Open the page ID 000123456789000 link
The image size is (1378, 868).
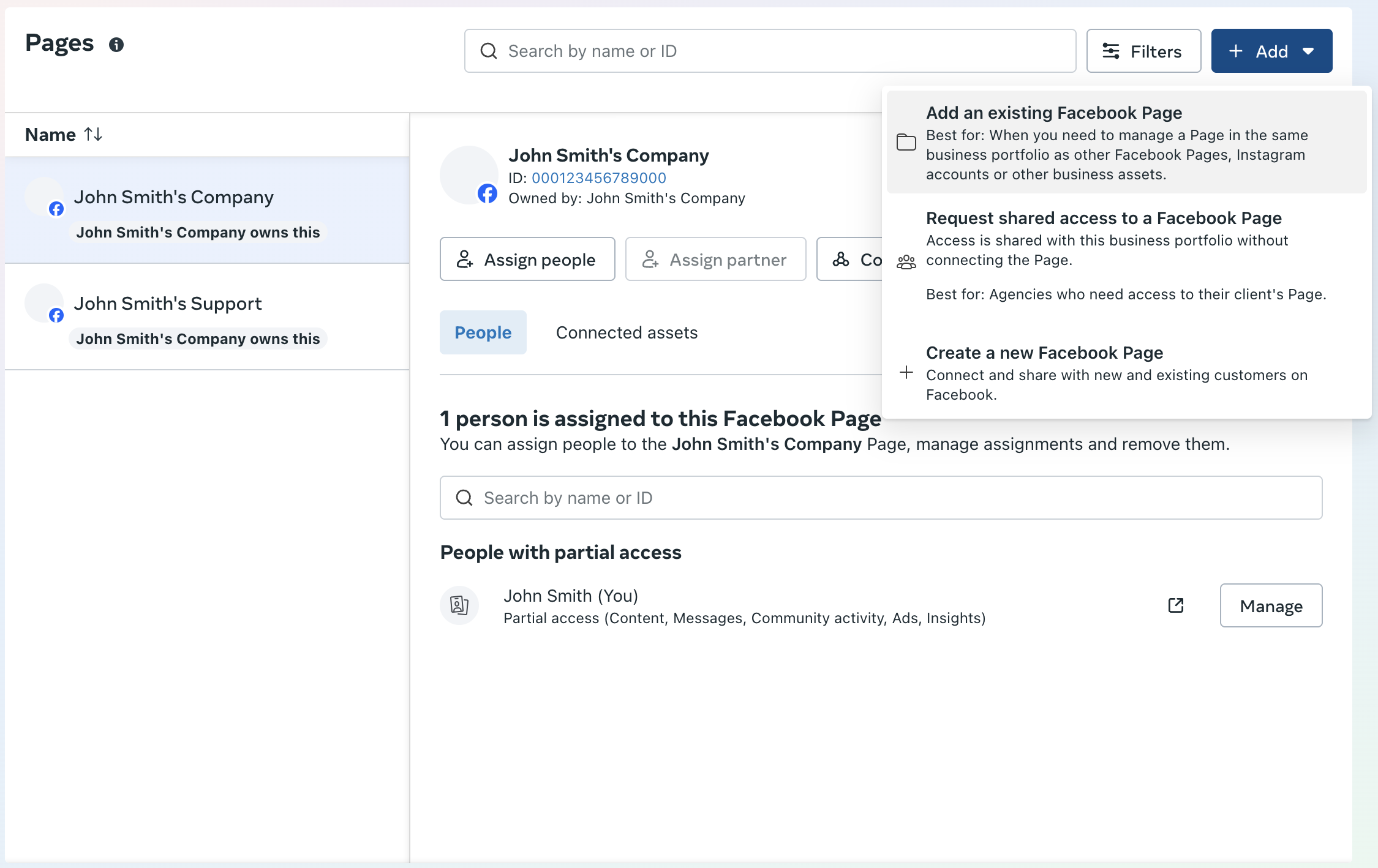coord(598,178)
